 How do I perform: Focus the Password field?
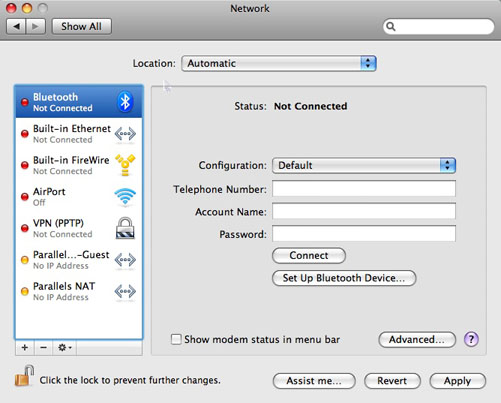pyautogui.click(x=364, y=234)
